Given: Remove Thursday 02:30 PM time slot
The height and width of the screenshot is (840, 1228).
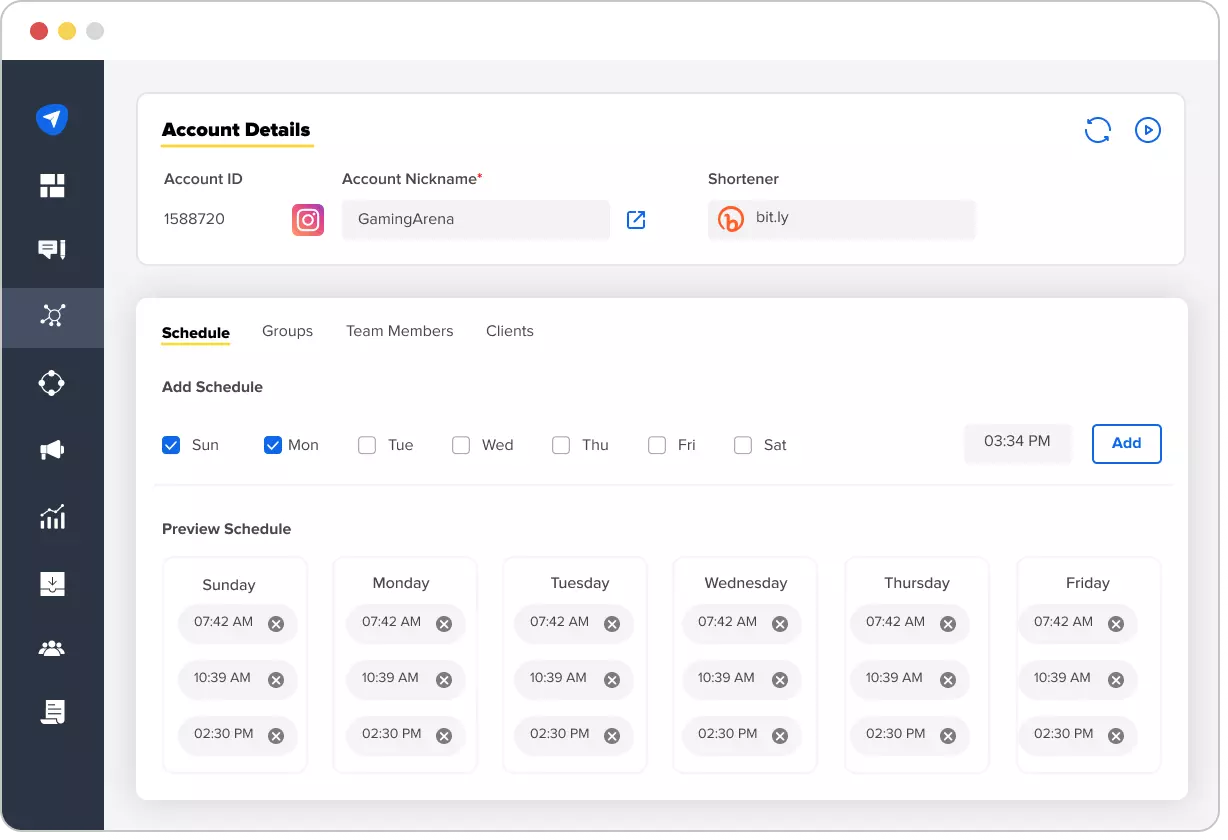Looking at the screenshot, I should pyautogui.click(x=948, y=736).
